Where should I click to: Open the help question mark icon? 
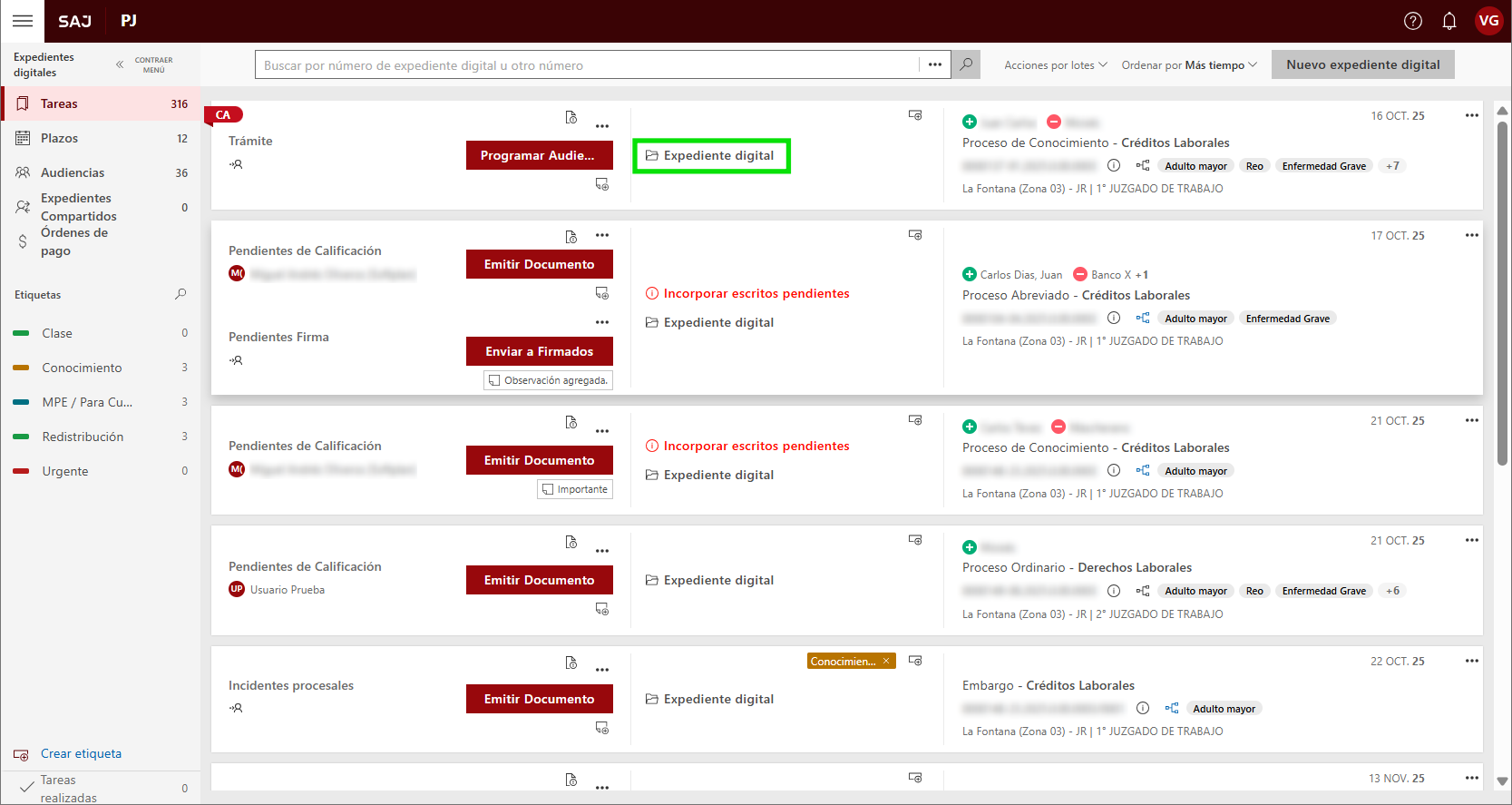point(1413,21)
